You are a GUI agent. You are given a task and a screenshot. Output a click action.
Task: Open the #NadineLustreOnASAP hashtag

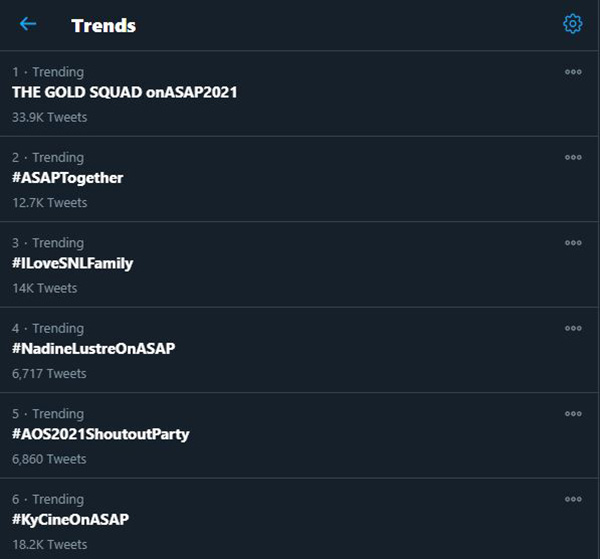[x=93, y=349]
